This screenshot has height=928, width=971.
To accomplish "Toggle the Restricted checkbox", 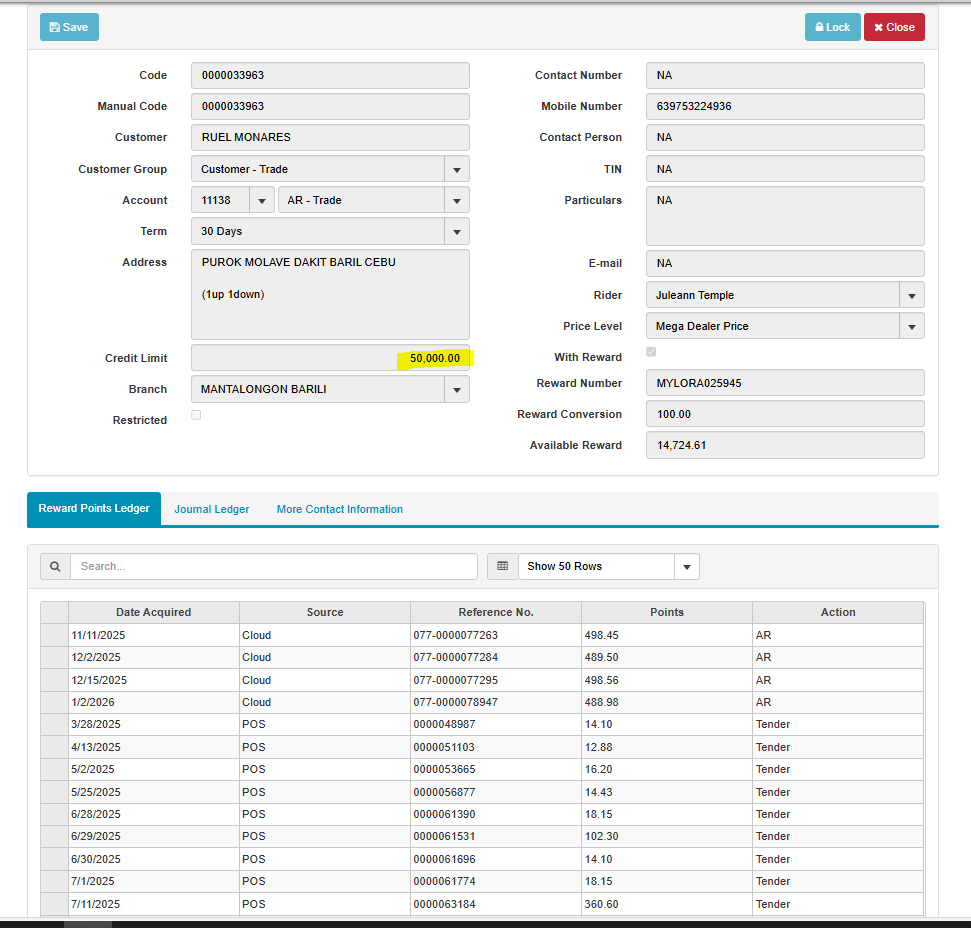I will click(x=196, y=415).
